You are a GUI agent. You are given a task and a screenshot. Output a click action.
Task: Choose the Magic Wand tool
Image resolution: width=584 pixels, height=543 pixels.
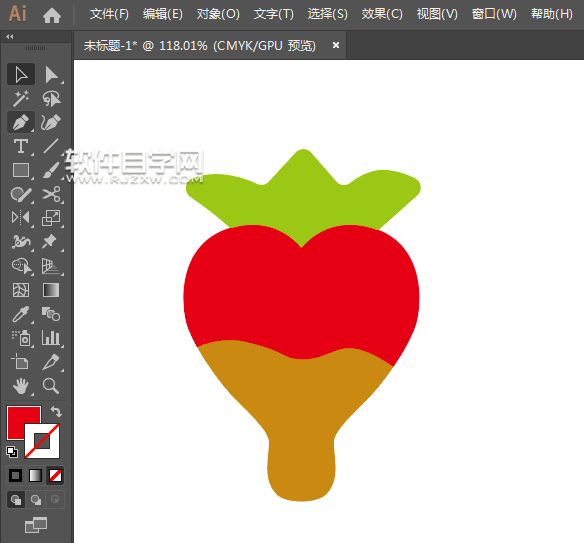(x=21, y=98)
